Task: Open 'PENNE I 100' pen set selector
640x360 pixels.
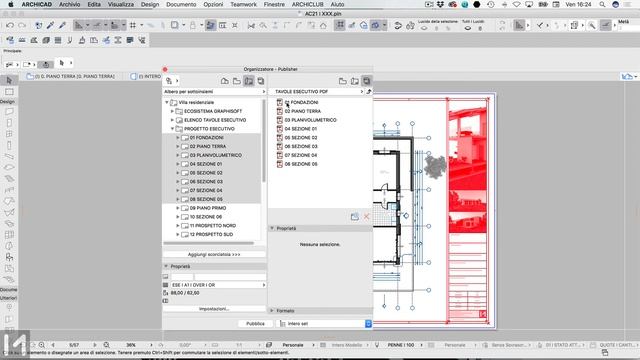Action: (x=401, y=345)
